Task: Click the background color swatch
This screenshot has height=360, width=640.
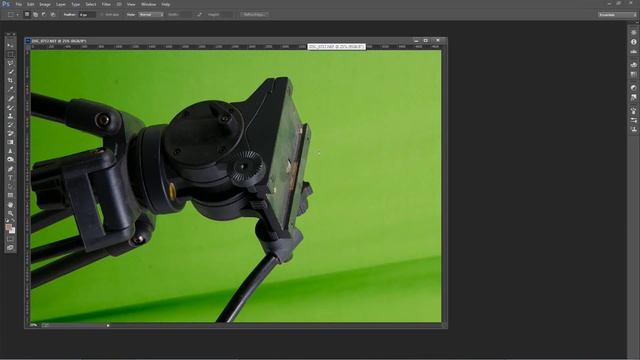Action: (x=12, y=231)
